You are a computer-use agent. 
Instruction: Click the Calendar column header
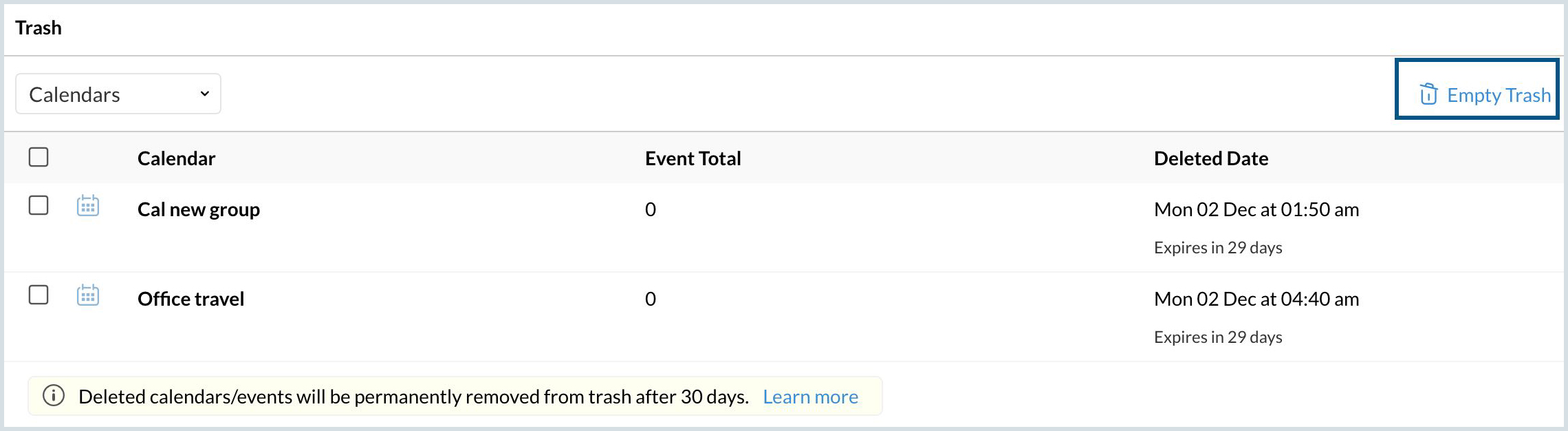pyautogui.click(x=176, y=158)
